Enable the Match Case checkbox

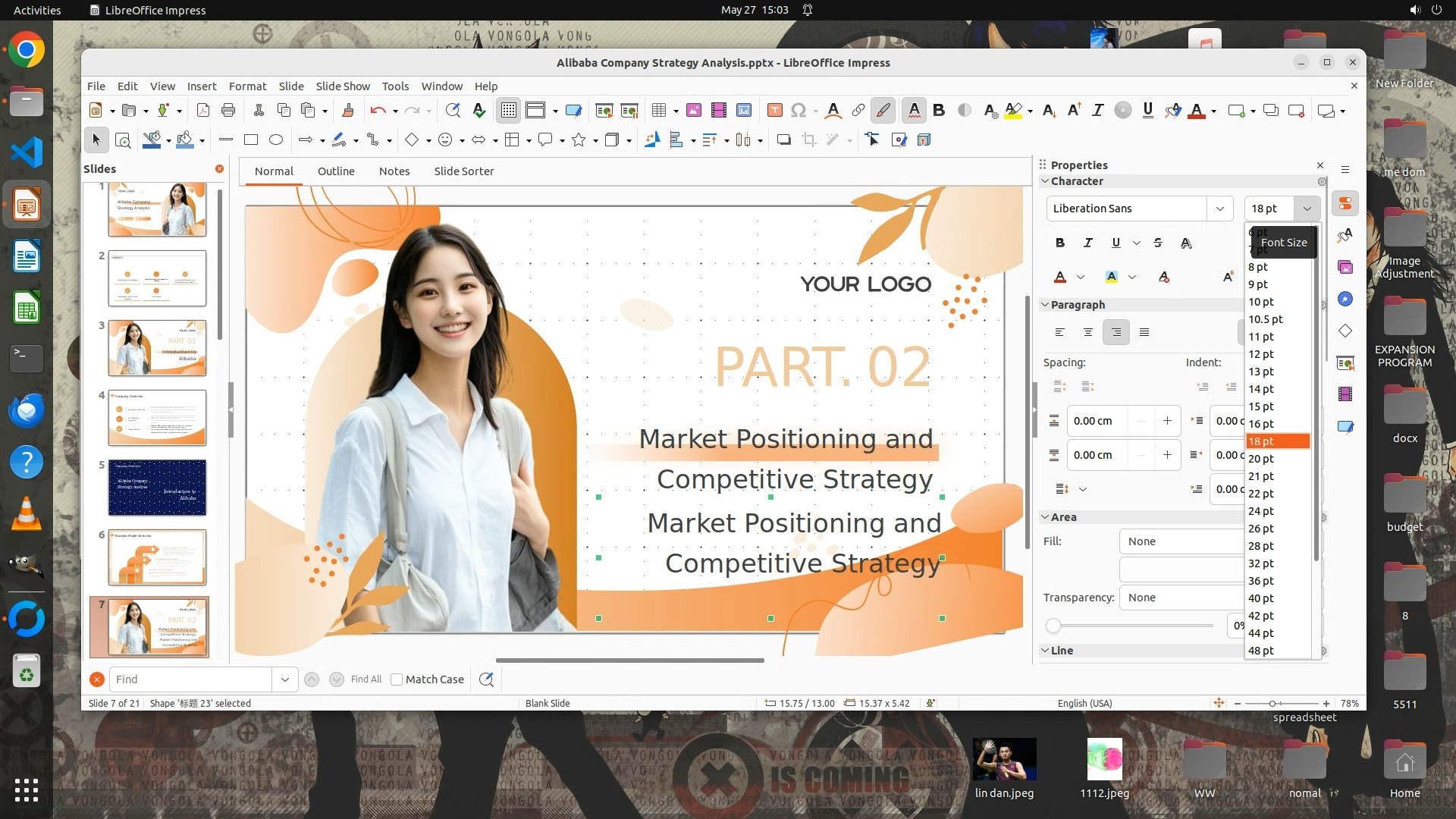pos(397,679)
